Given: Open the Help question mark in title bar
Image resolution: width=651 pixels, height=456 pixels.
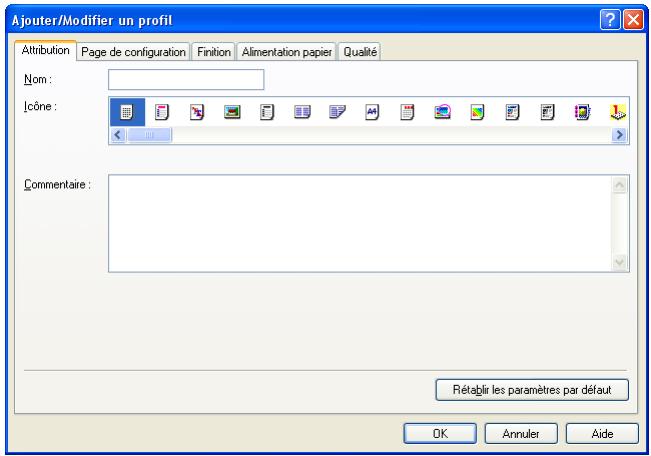Looking at the screenshot, I should [610, 20].
